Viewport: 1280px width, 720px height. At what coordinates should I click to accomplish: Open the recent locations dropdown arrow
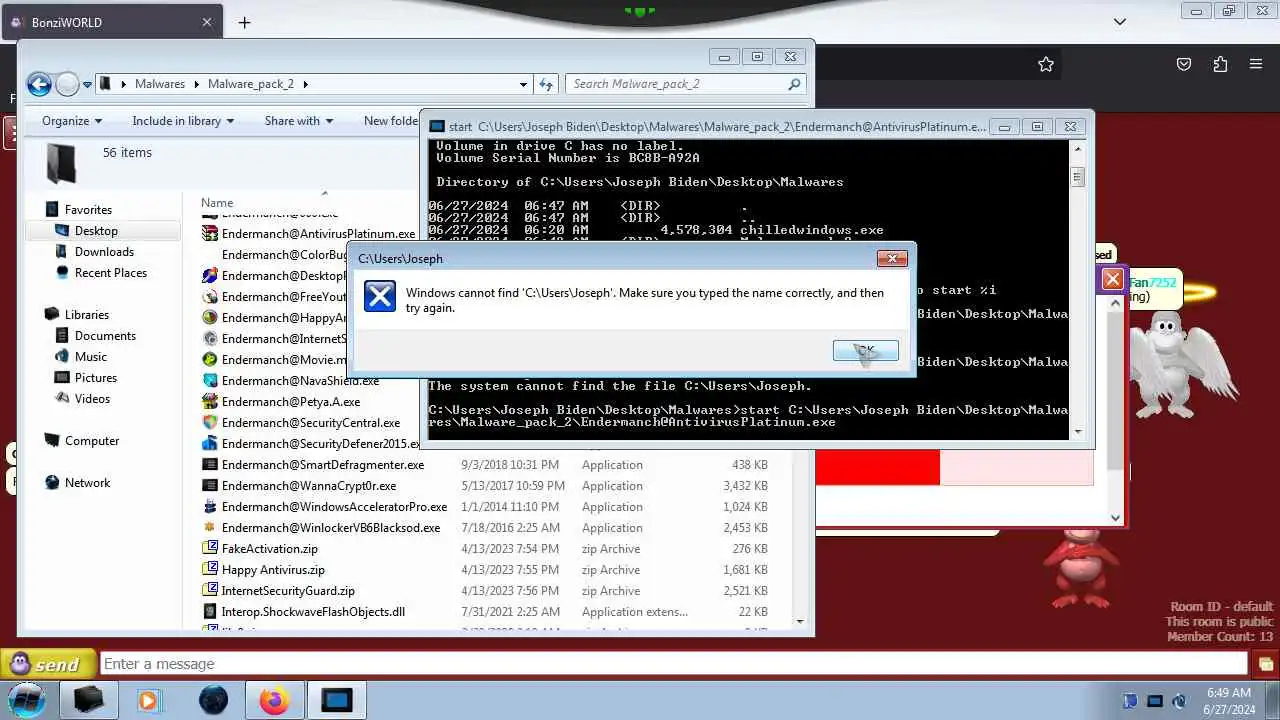88,85
